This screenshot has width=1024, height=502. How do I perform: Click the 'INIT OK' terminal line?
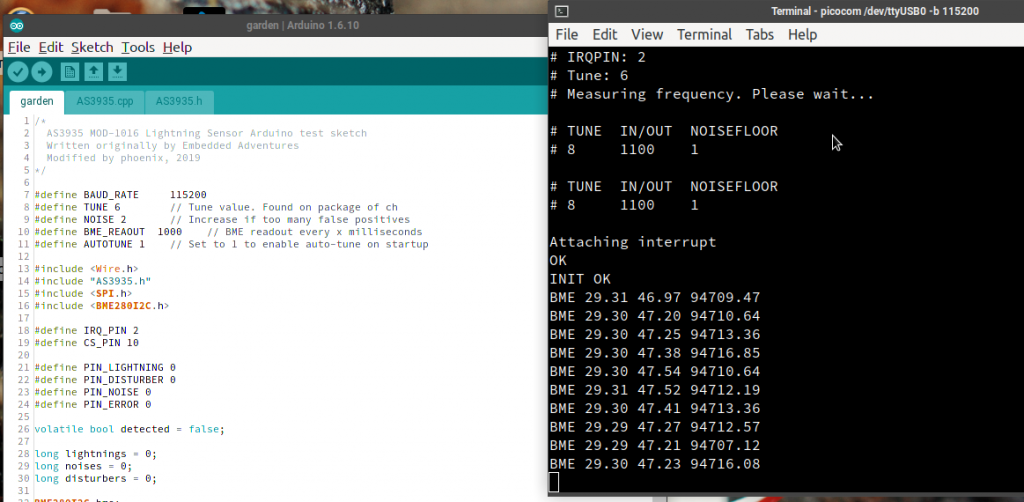click(x=580, y=279)
